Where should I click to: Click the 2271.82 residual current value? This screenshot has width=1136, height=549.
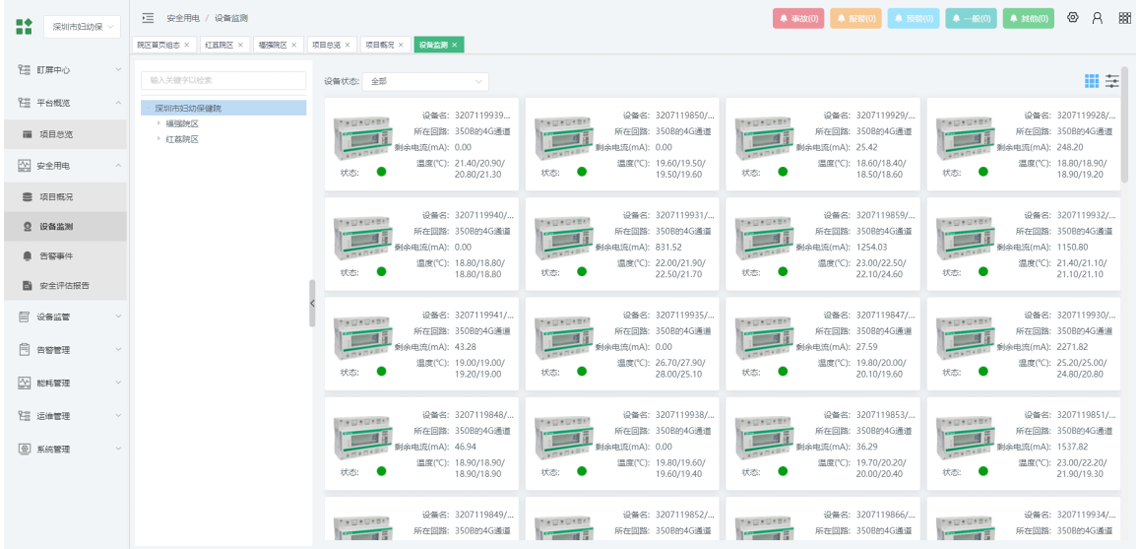pyautogui.click(x=1074, y=346)
